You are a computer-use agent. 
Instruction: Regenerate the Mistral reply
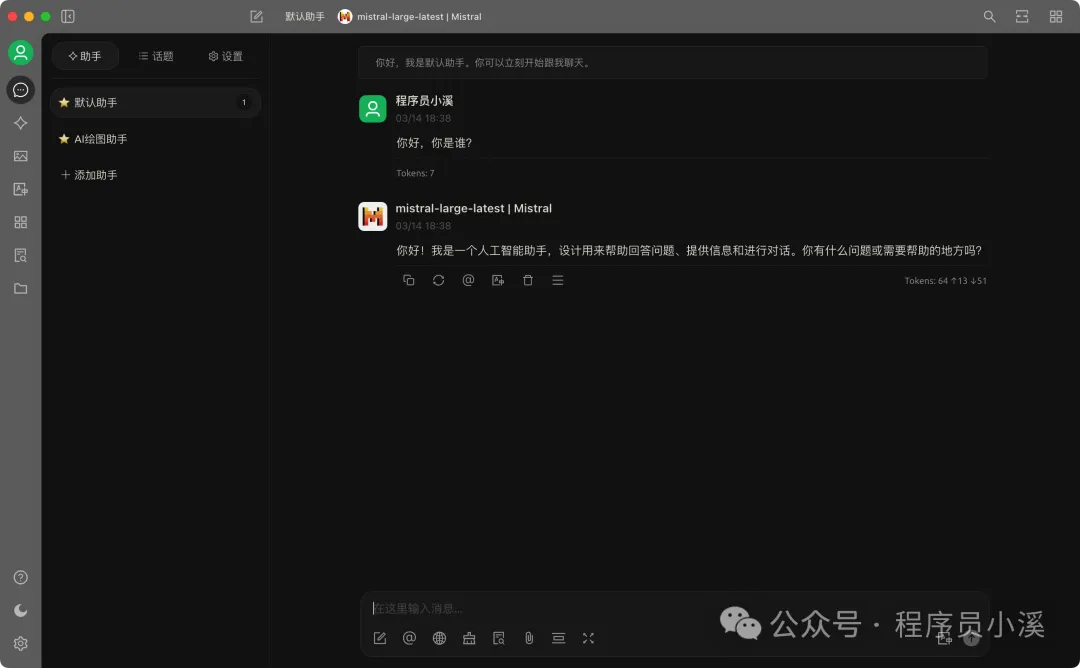[438, 280]
